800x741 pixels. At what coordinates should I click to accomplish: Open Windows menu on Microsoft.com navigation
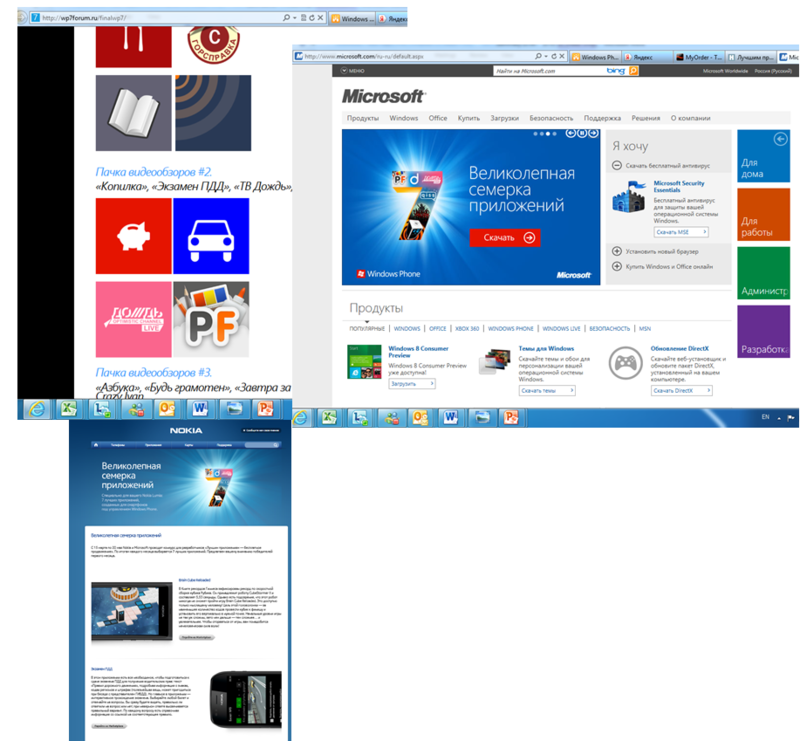coord(404,118)
